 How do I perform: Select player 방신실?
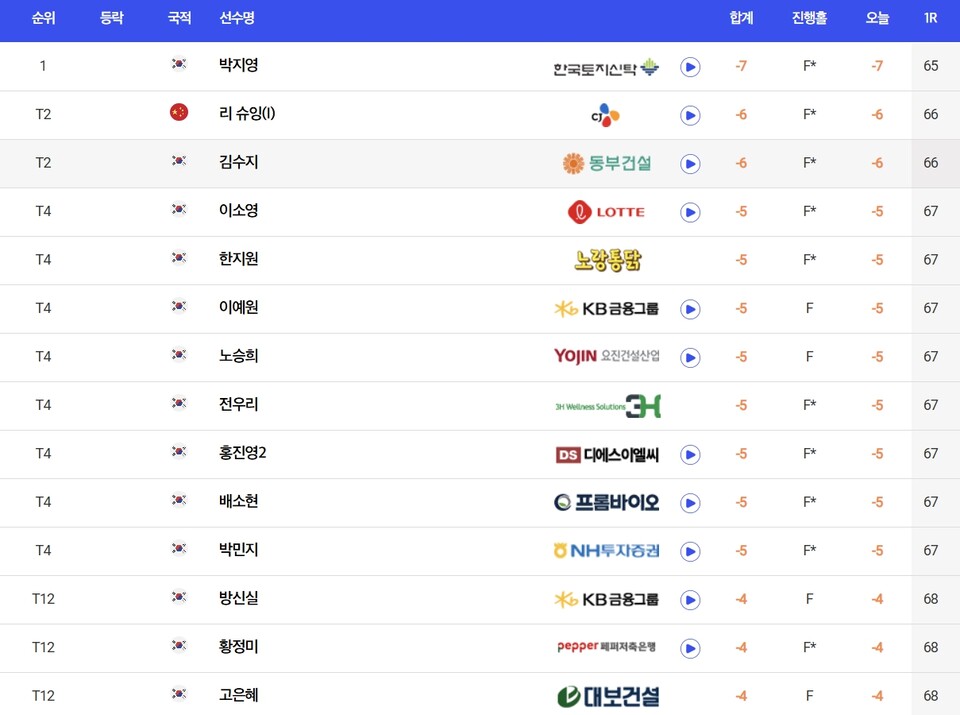(239, 597)
